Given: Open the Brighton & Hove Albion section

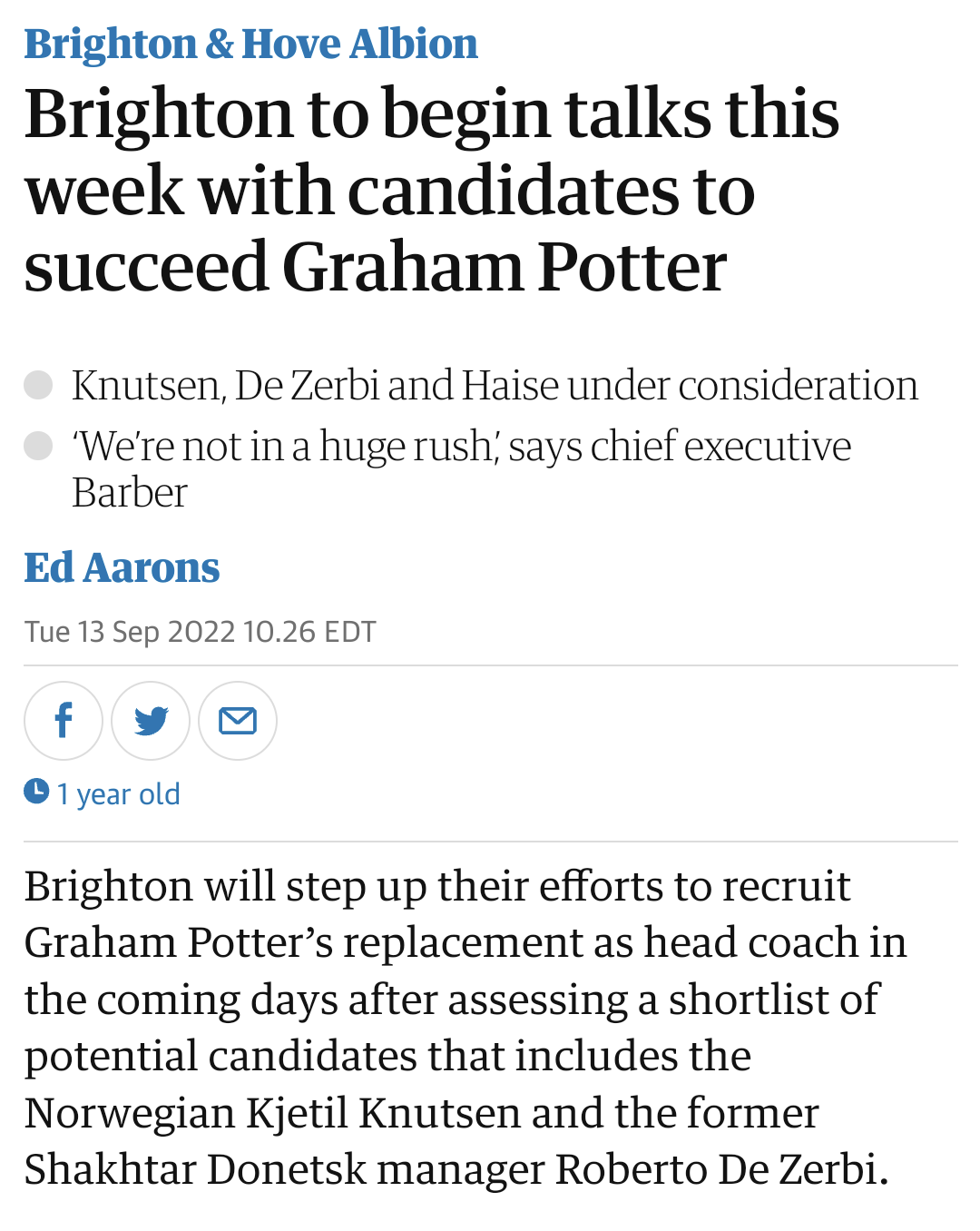Looking at the screenshot, I should pos(250,44).
